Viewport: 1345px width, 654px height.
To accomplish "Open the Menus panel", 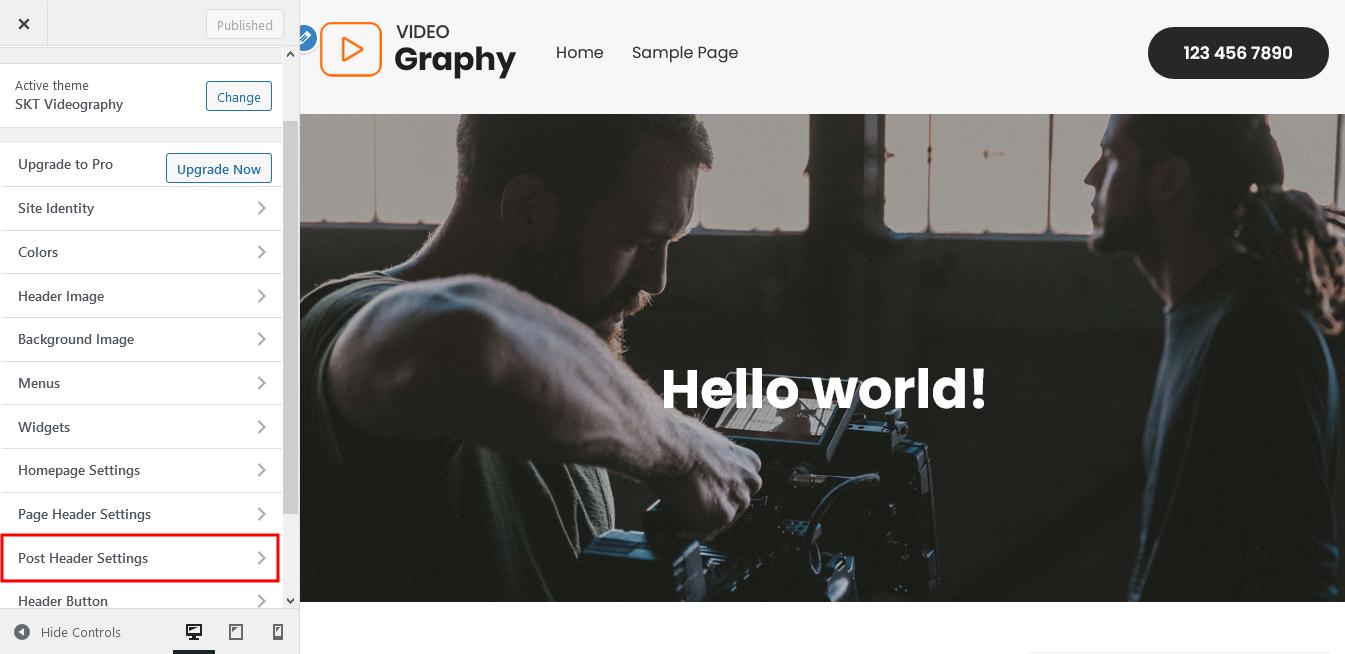I will click(x=142, y=383).
